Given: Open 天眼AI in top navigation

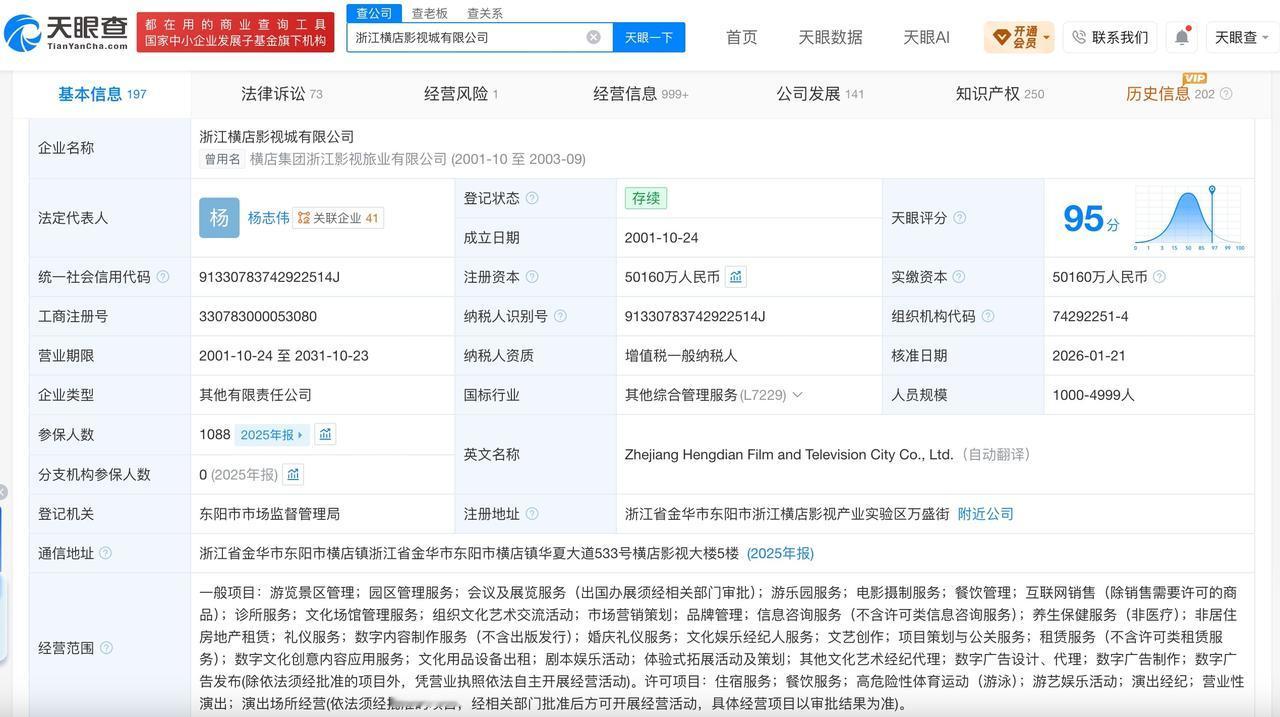Looking at the screenshot, I should [926, 37].
